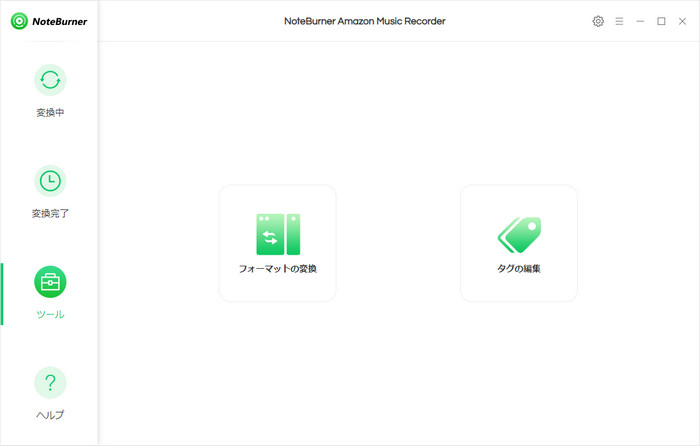This screenshot has width=700, height=446.
Task: Click the ツール sidebar label
Action: pyautogui.click(x=50, y=314)
